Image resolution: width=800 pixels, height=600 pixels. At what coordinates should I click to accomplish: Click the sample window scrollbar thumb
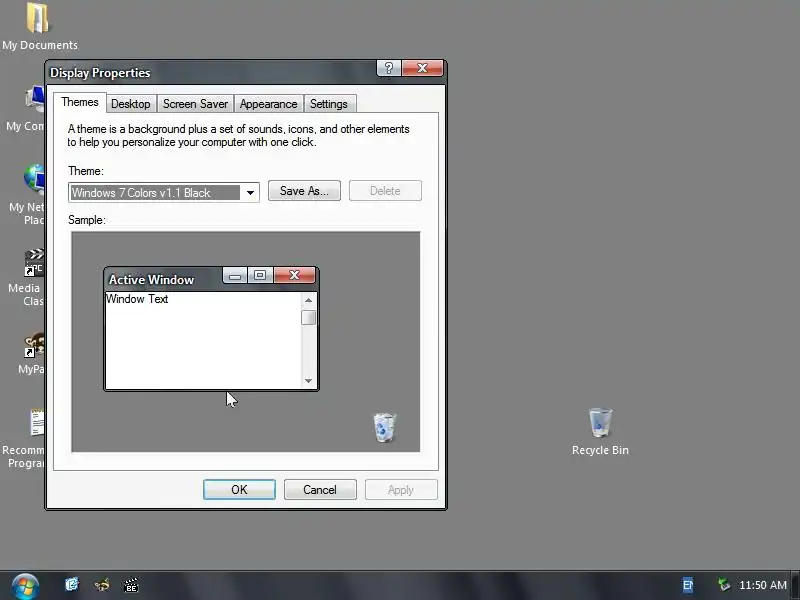(x=308, y=317)
